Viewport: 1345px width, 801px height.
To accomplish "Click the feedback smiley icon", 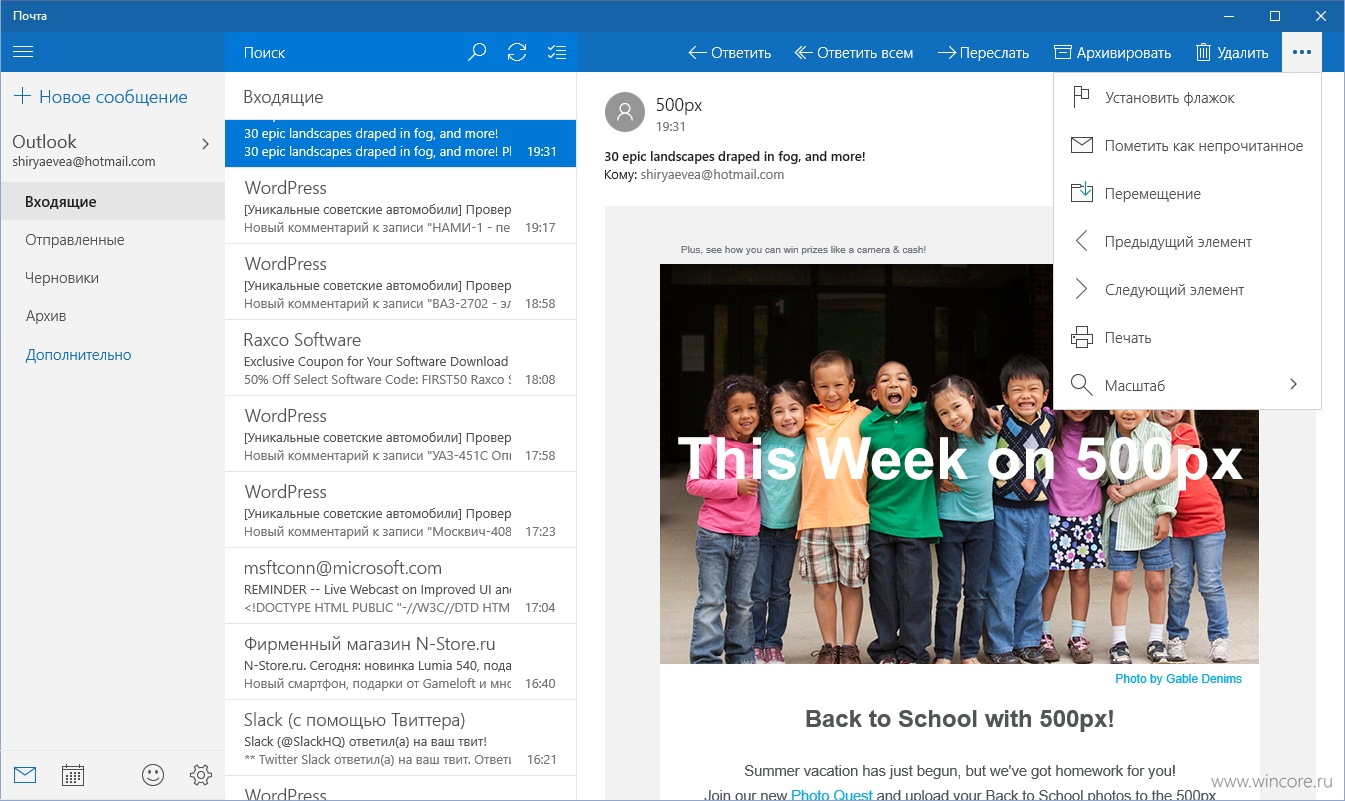I will coord(153,775).
